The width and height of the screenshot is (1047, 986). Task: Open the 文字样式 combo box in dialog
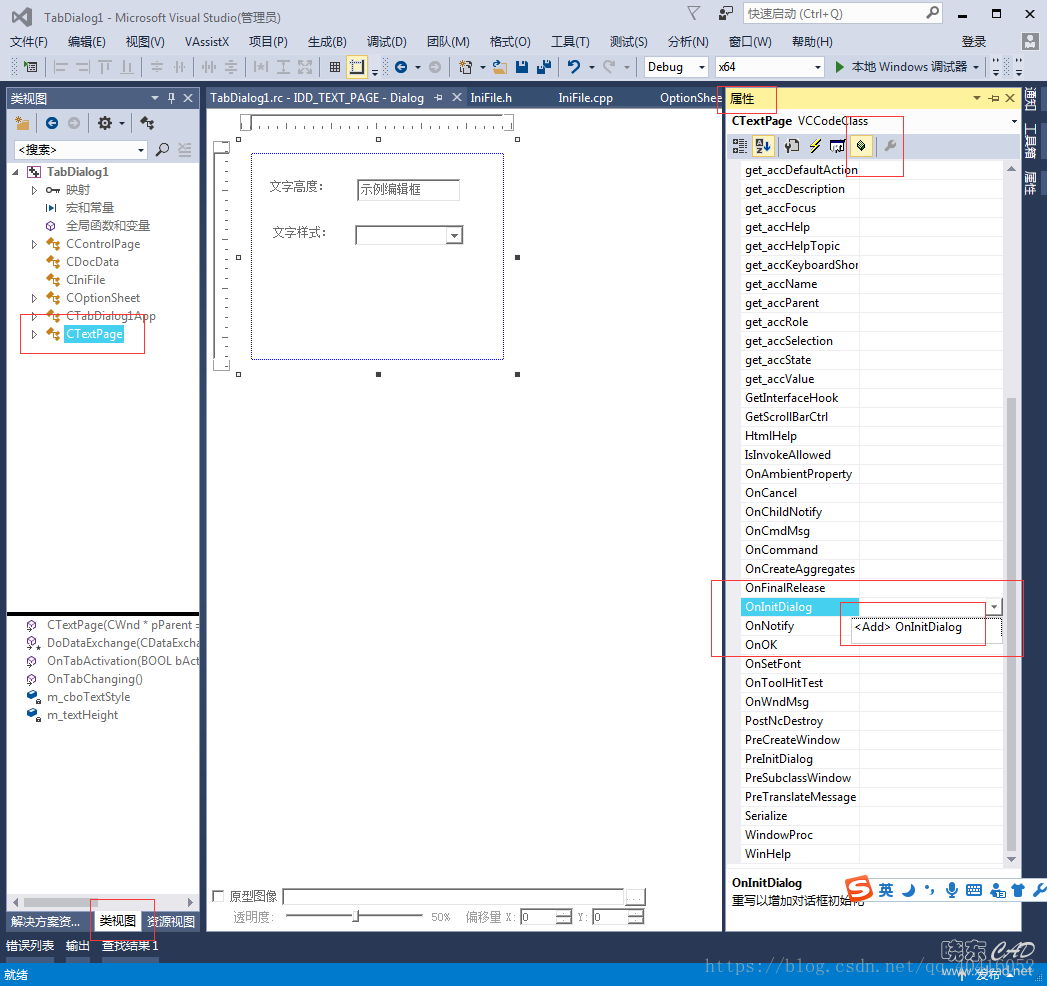[454, 235]
